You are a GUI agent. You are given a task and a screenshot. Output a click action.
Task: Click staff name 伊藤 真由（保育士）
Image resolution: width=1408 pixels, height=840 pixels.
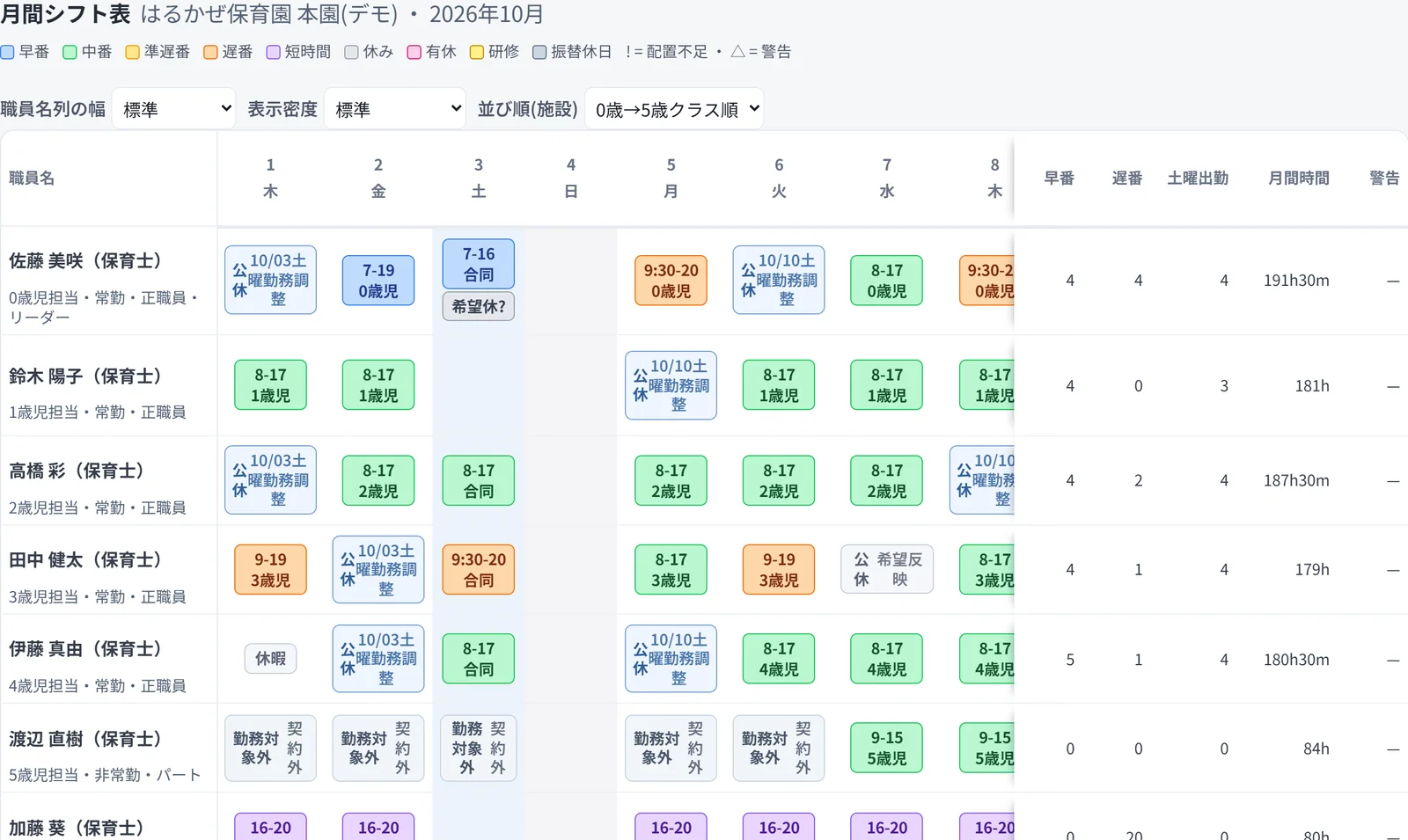point(85,649)
